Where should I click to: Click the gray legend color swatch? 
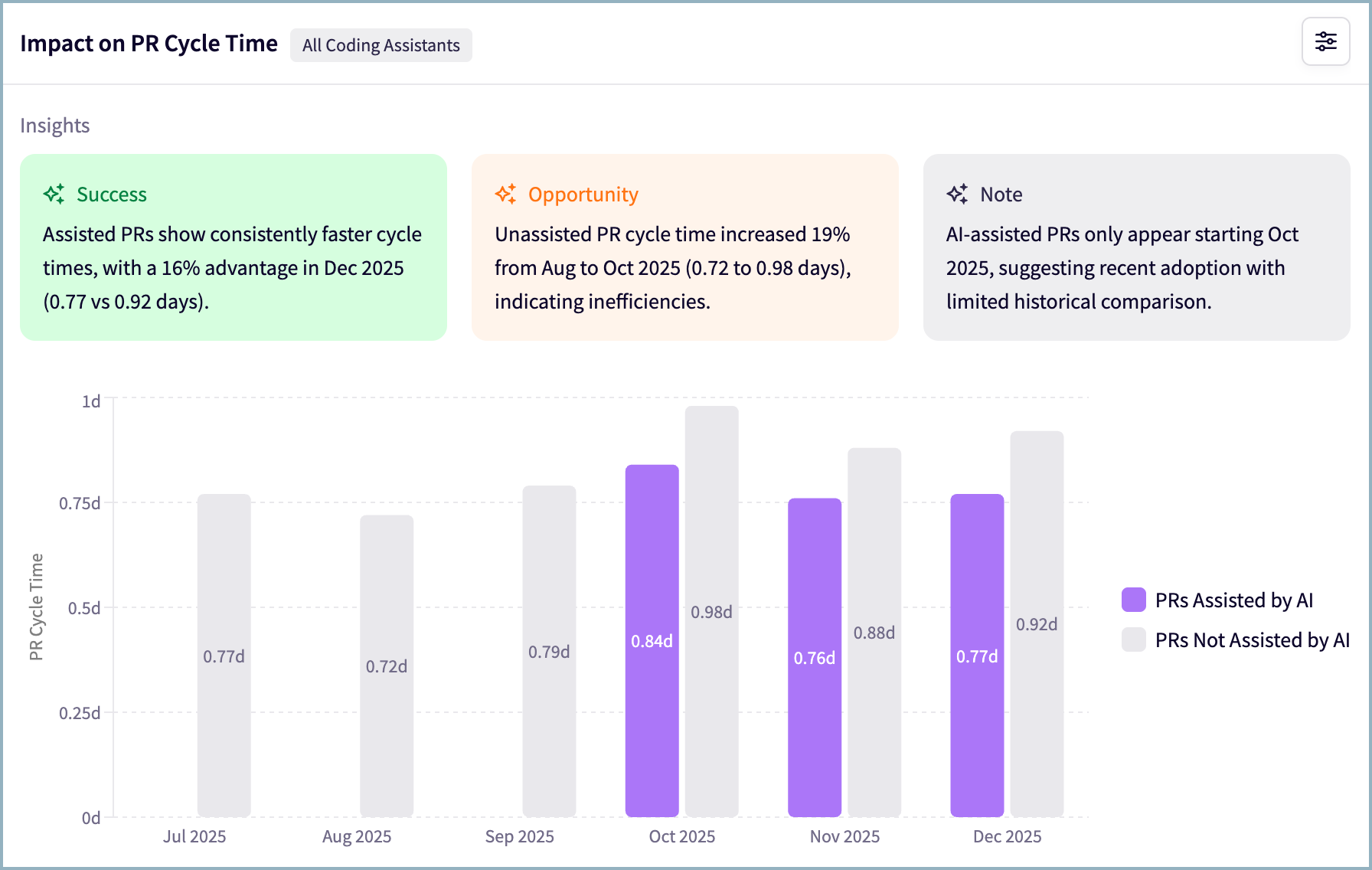pos(1133,640)
